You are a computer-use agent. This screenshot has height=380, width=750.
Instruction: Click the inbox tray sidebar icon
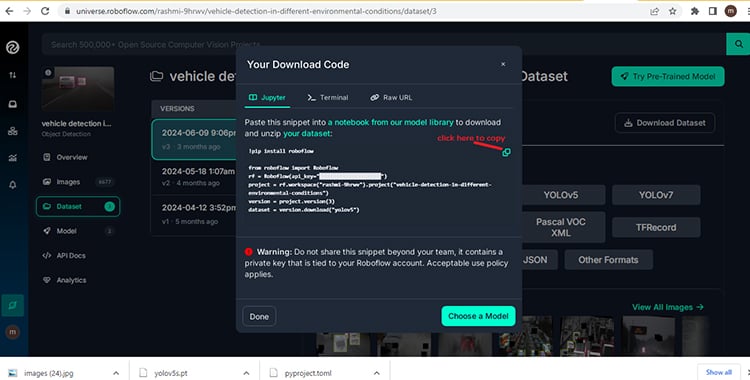point(12,104)
